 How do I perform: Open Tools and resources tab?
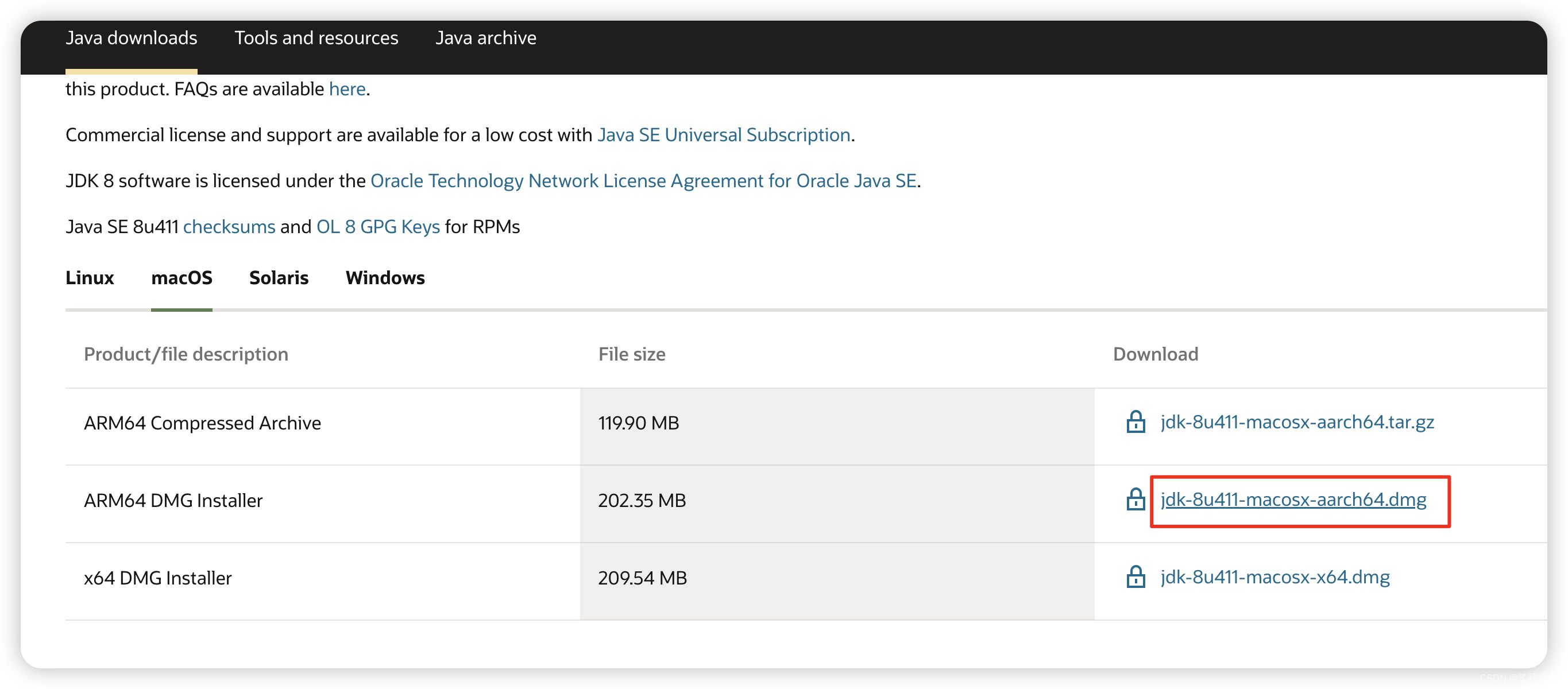click(316, 38)
